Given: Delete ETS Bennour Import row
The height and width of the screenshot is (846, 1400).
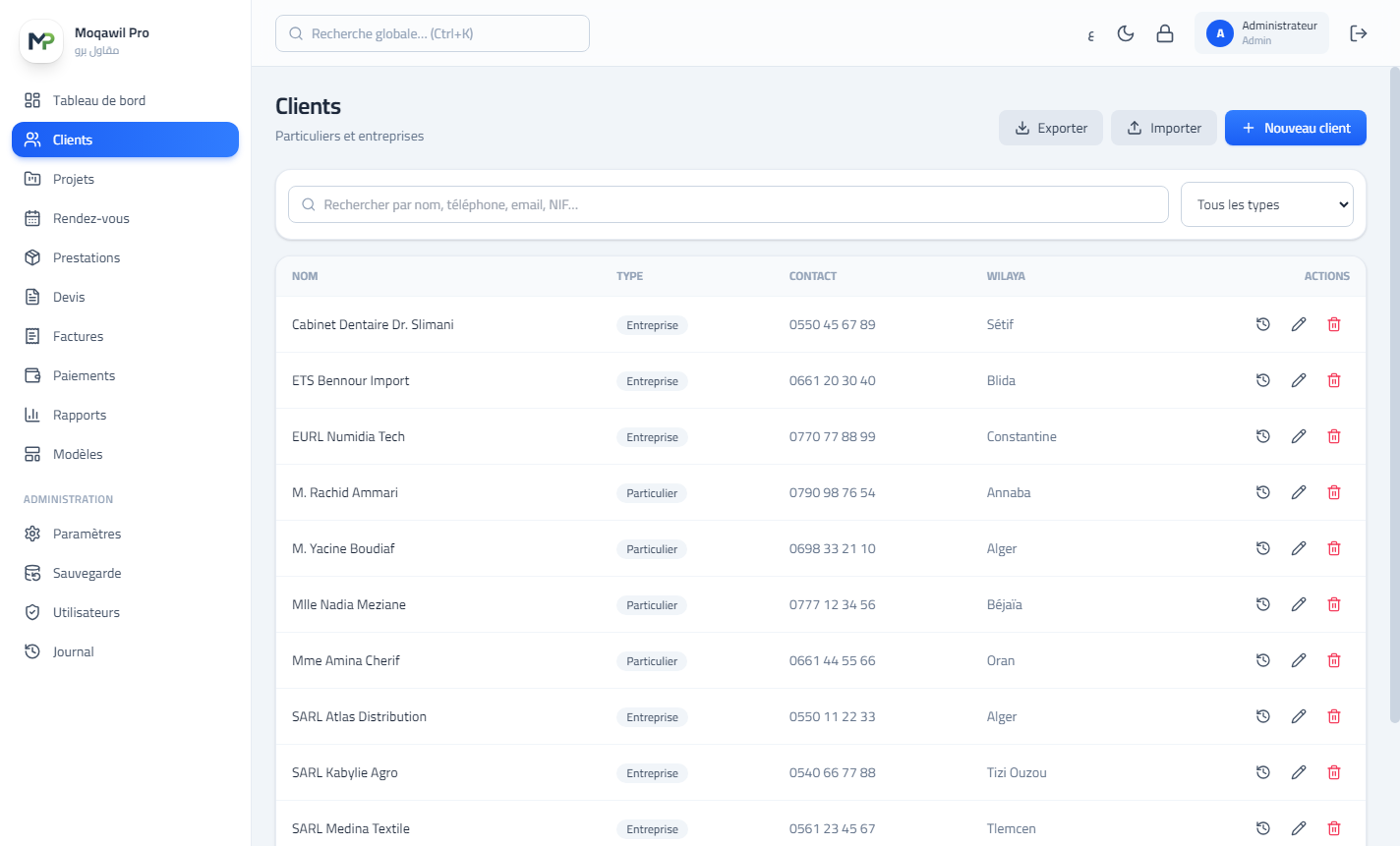Looking at the screenshot, I should (x=1334, y=380).
